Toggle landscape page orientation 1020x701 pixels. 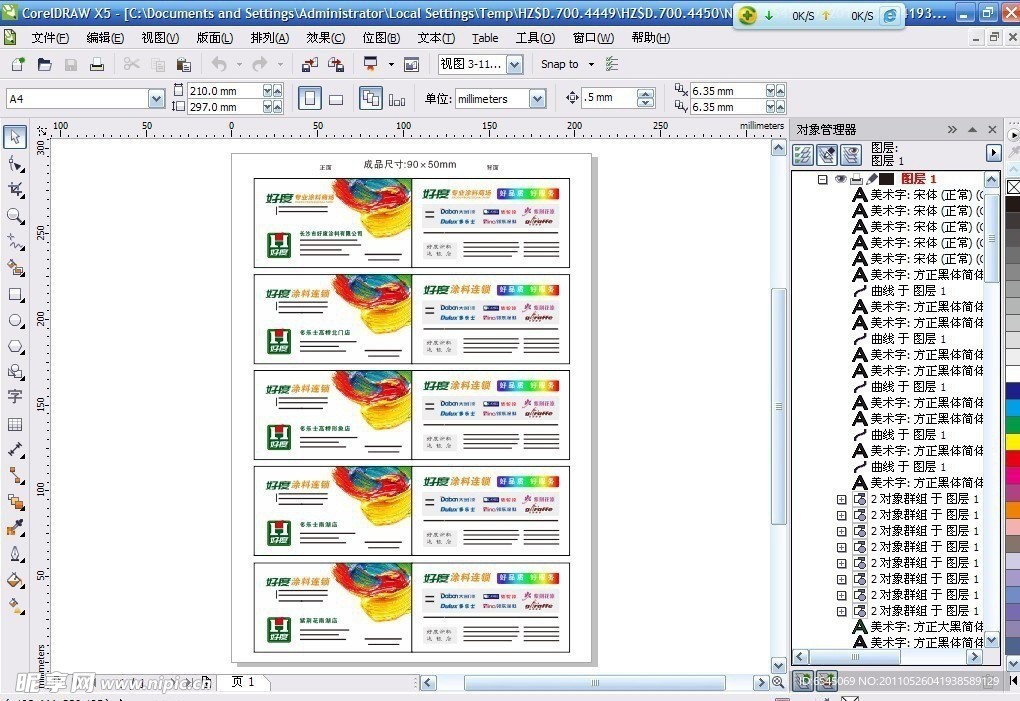(336, 99)
